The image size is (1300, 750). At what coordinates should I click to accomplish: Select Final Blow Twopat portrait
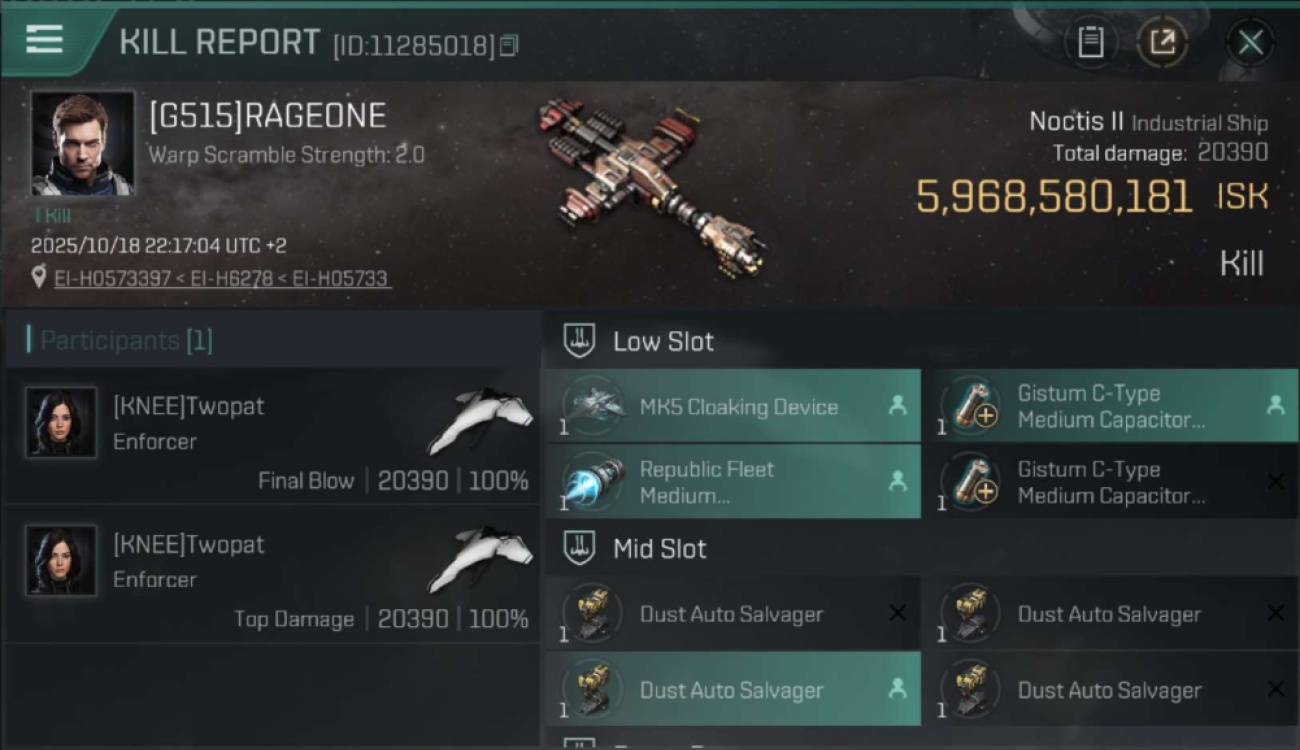(61, 423)
